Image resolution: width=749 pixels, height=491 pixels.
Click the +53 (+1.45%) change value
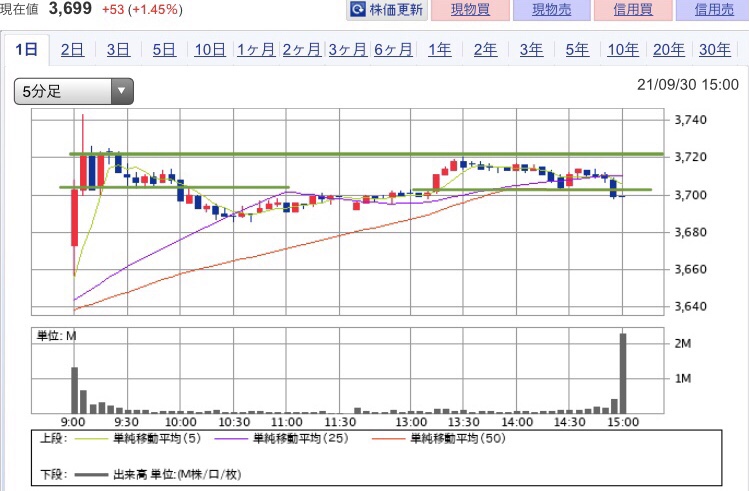142,10
